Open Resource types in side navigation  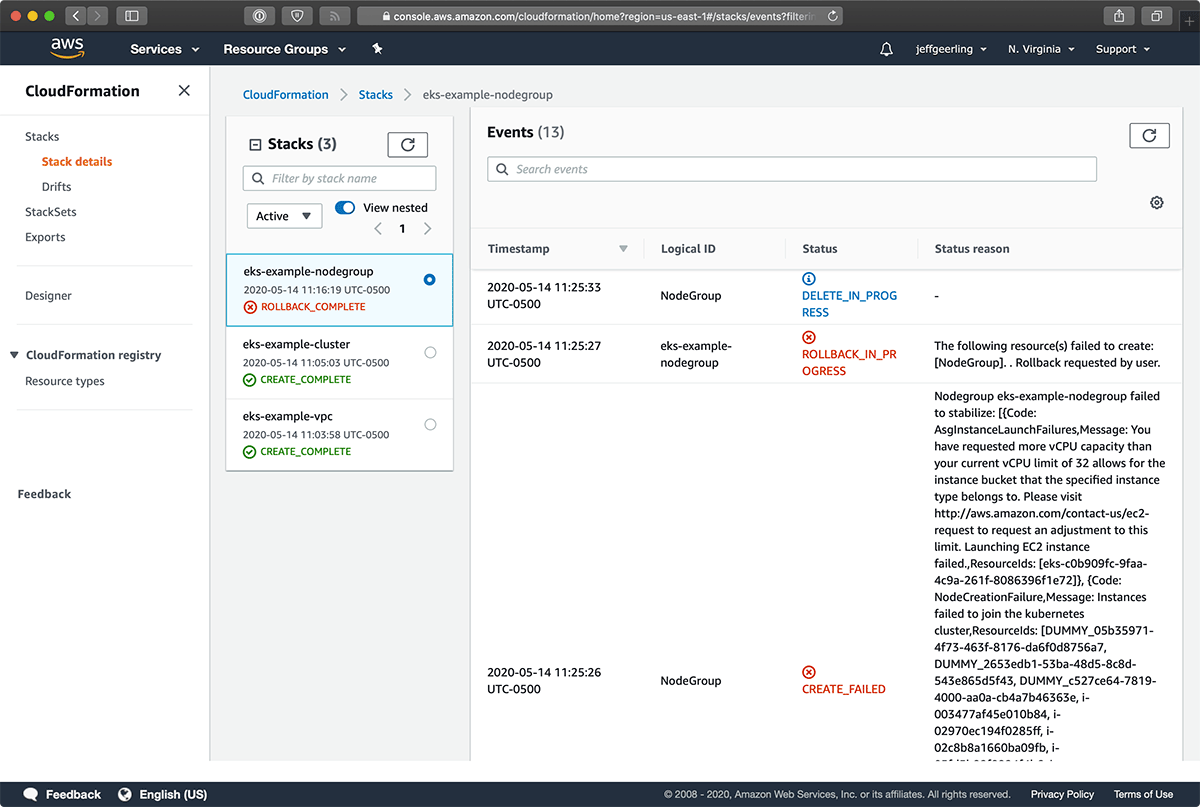point(65,381)
